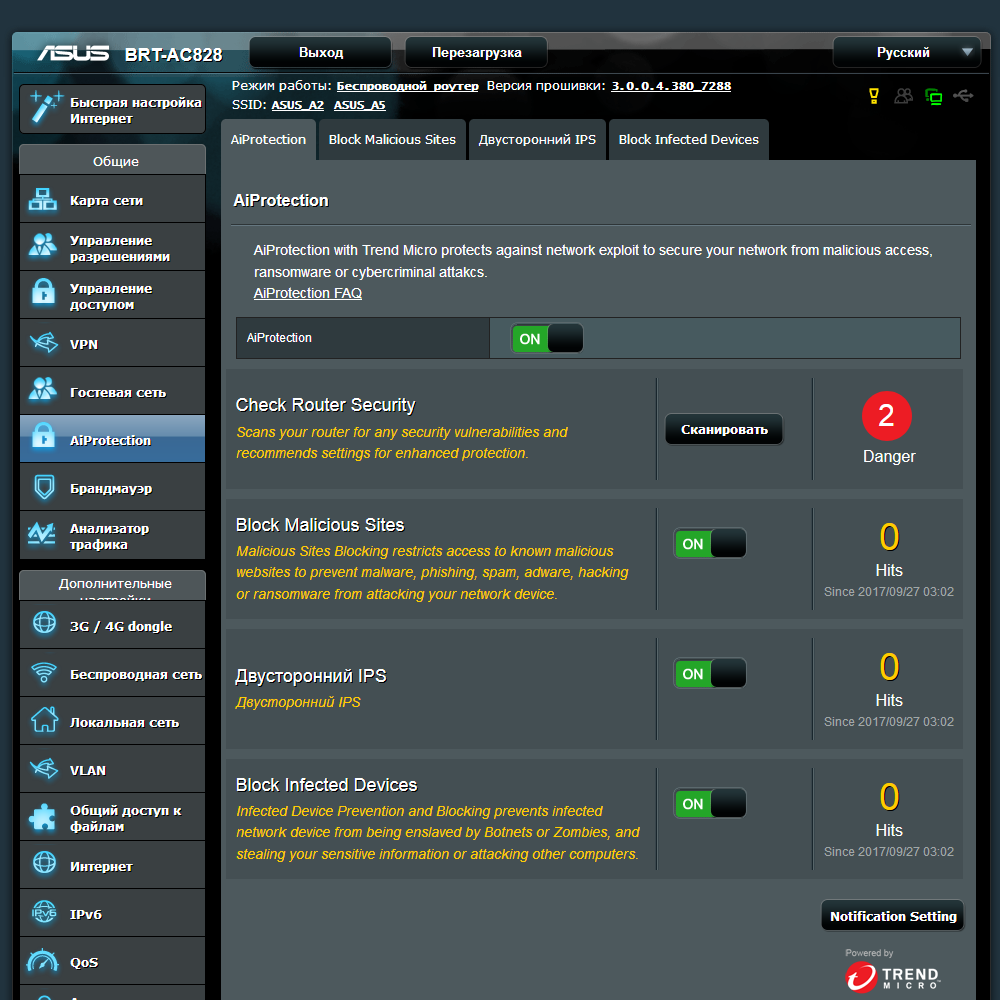Click the firmware version 3.0.0.4.380_7288 link
This screenshot has height=1000, width=1000.
tap(671, 86)
